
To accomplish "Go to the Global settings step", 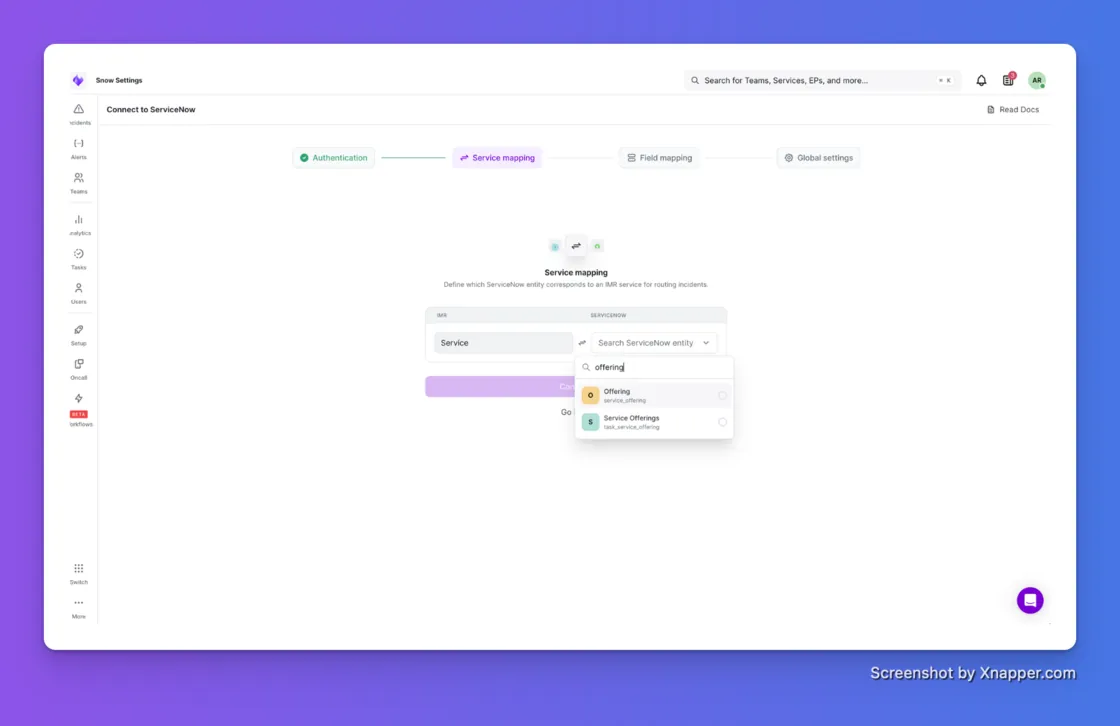I will pos(819,158).
